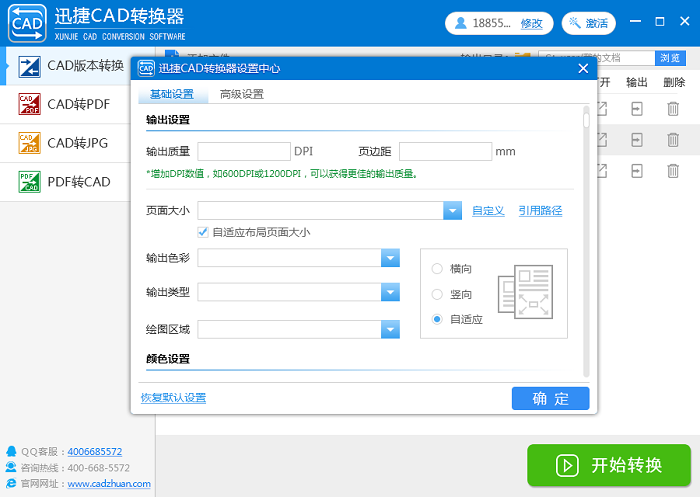Click the www.cadzhuan.com website link
The height and width of the screenshot is (497, 700).
tap(109, 484)
